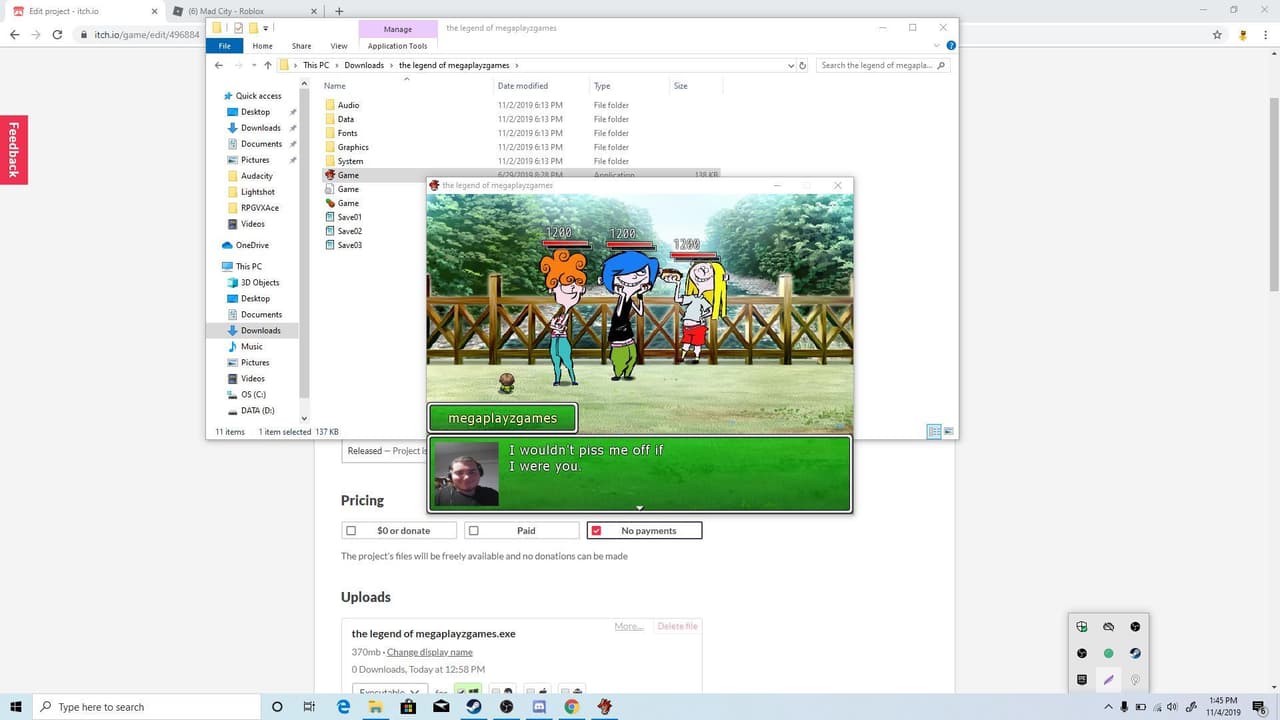Click the Downloads breadcrumb in address bar
The image size is (1280, 720).
click(364, 65)
